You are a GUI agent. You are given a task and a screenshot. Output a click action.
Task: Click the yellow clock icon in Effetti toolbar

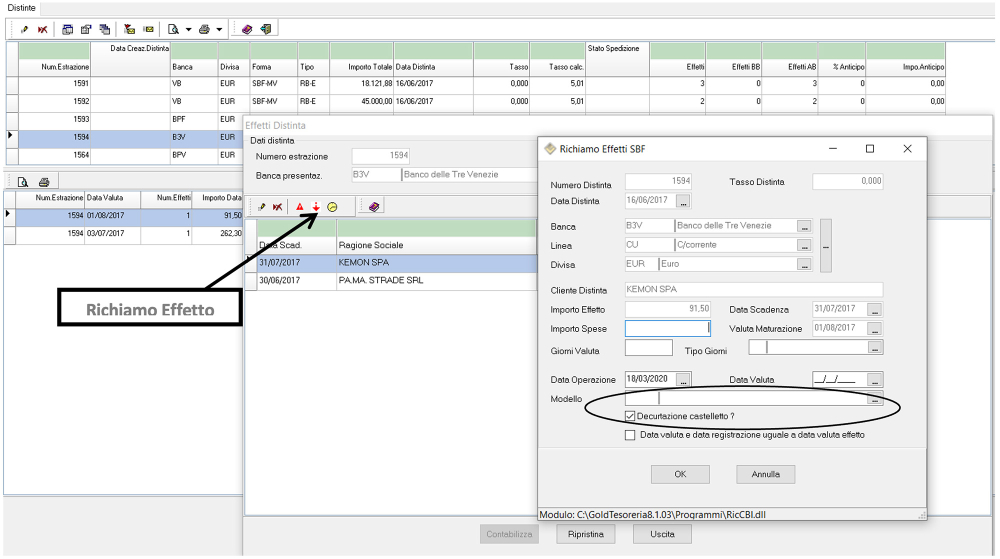click(x=332, y=207)
